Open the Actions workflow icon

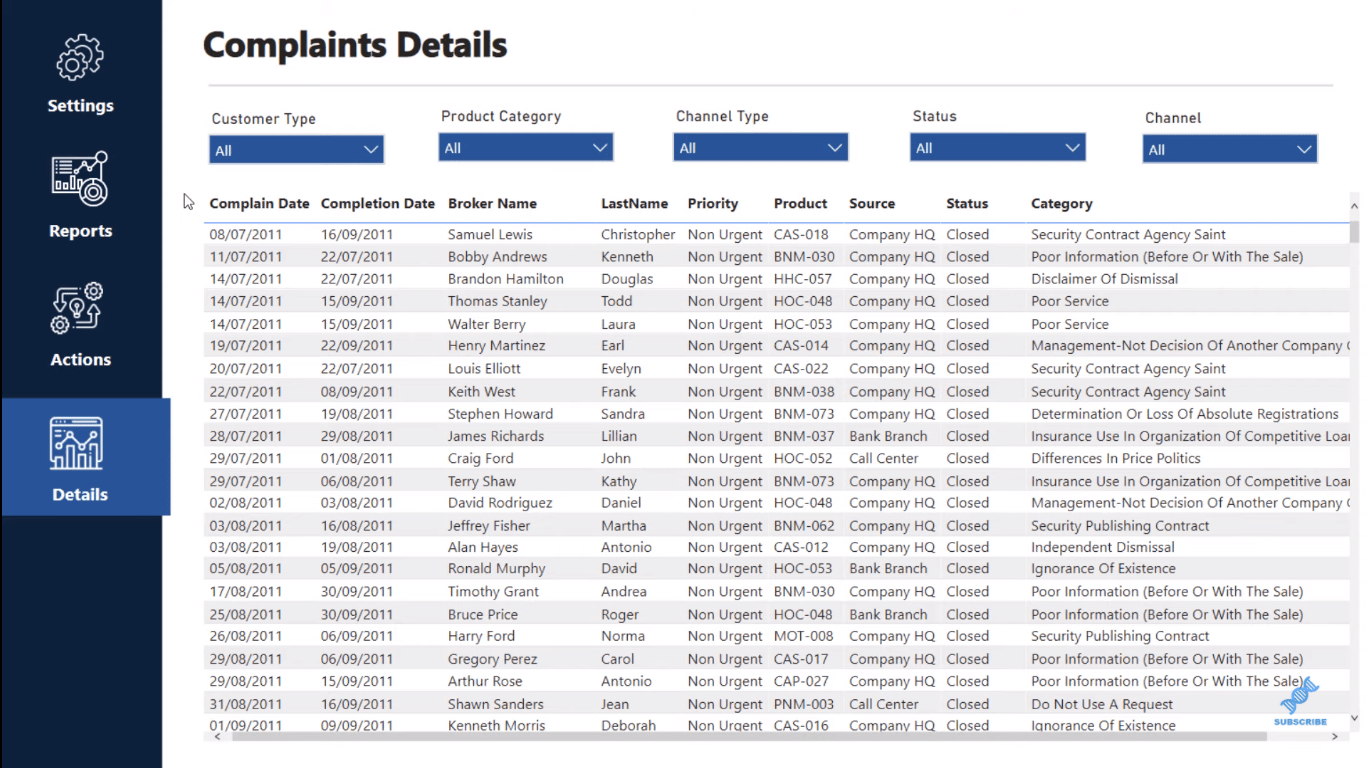pos(78,309)
